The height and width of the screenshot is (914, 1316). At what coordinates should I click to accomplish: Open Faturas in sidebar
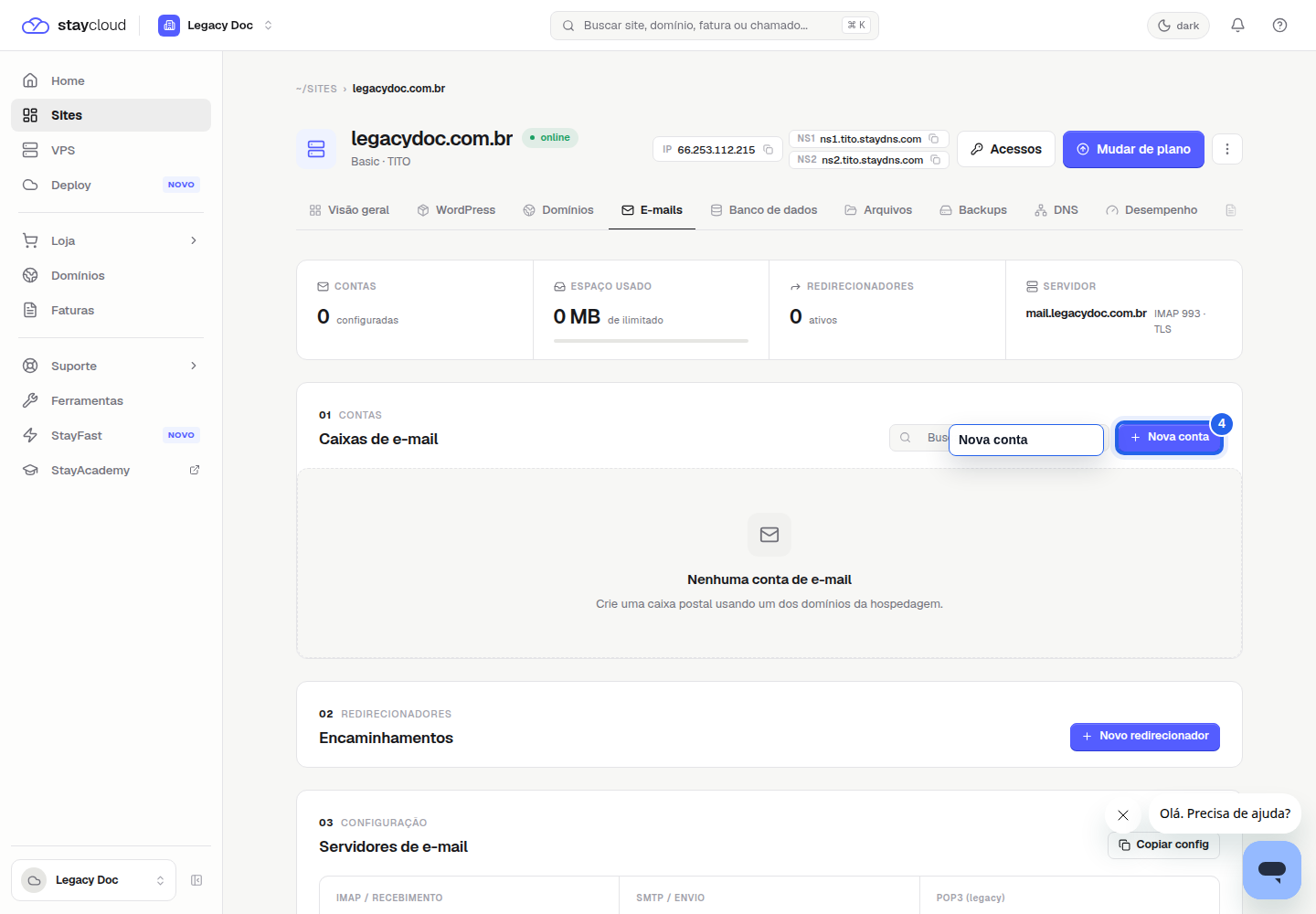click(111, 310)
